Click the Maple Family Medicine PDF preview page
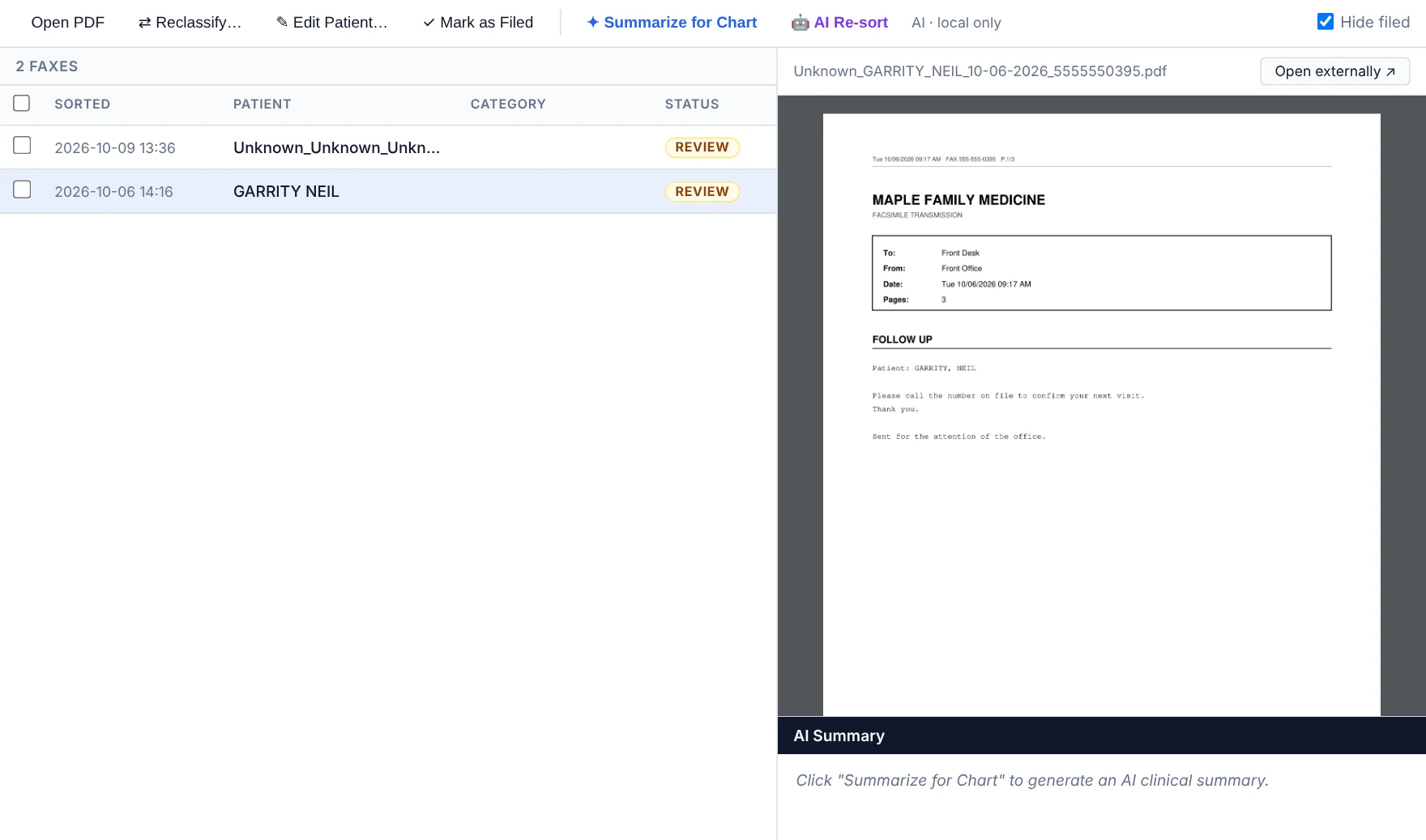The width and height of the screenshot is (1426, 840). pyautogui.click(x=1101, y=414)
